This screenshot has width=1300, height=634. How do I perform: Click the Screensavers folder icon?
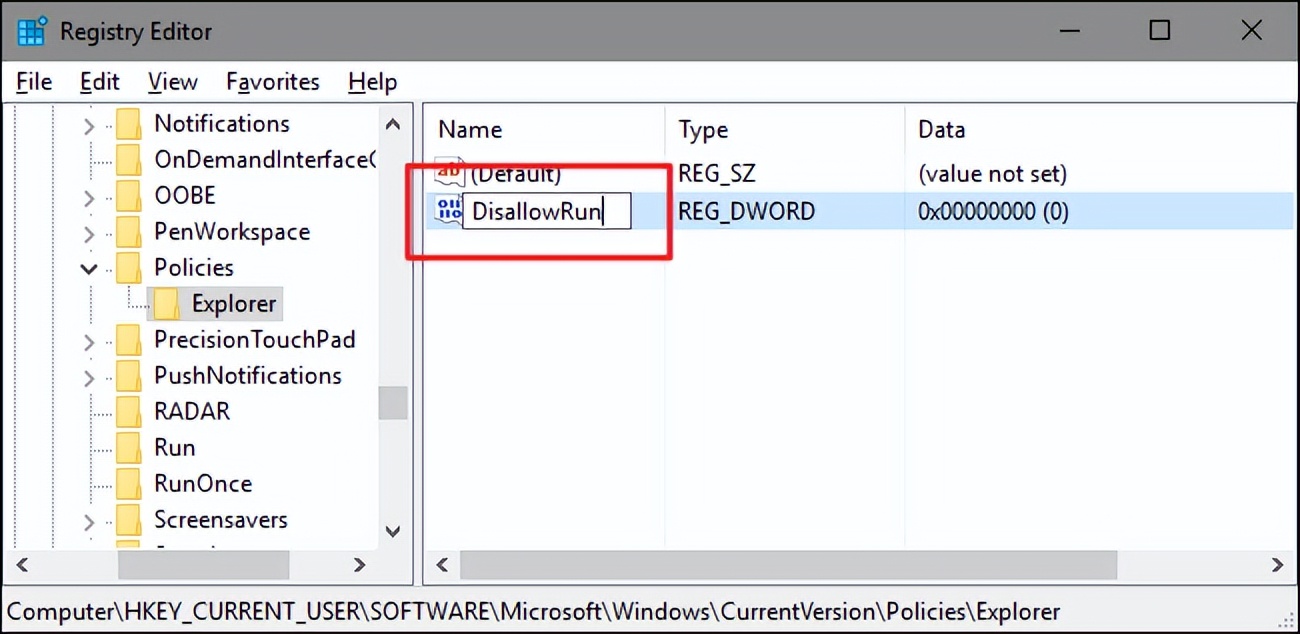pos(129,519)
